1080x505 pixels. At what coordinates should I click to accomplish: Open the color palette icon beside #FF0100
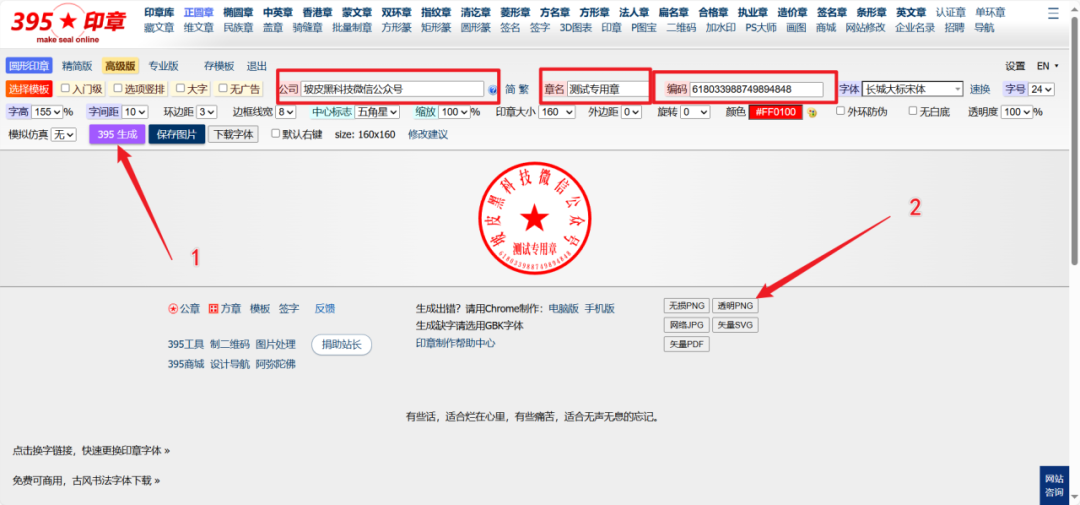(x=813, y=112)
